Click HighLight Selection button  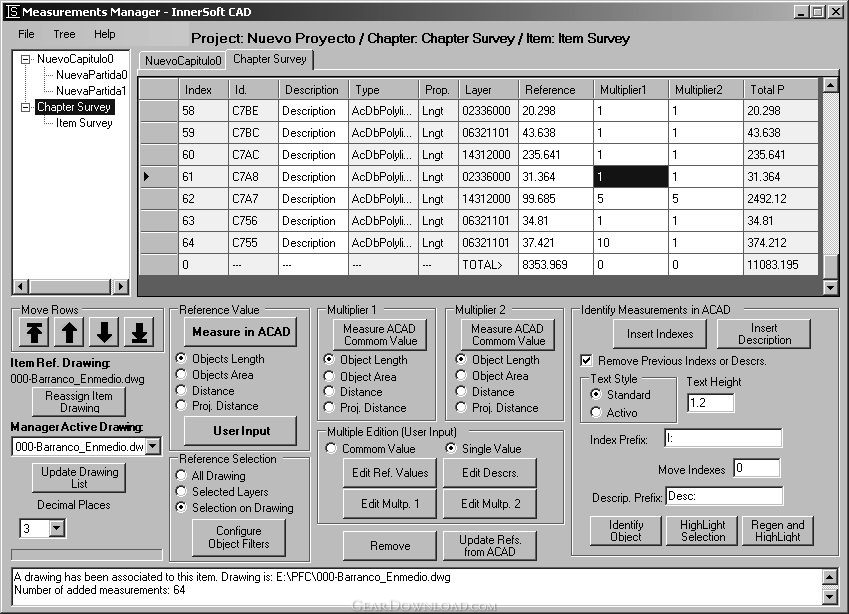pos(702,531)
